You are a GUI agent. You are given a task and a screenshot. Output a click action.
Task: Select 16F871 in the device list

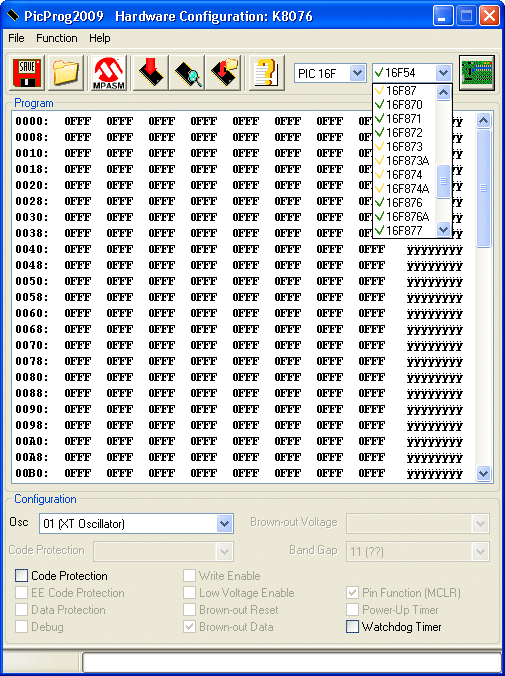(x=404, y=119)
